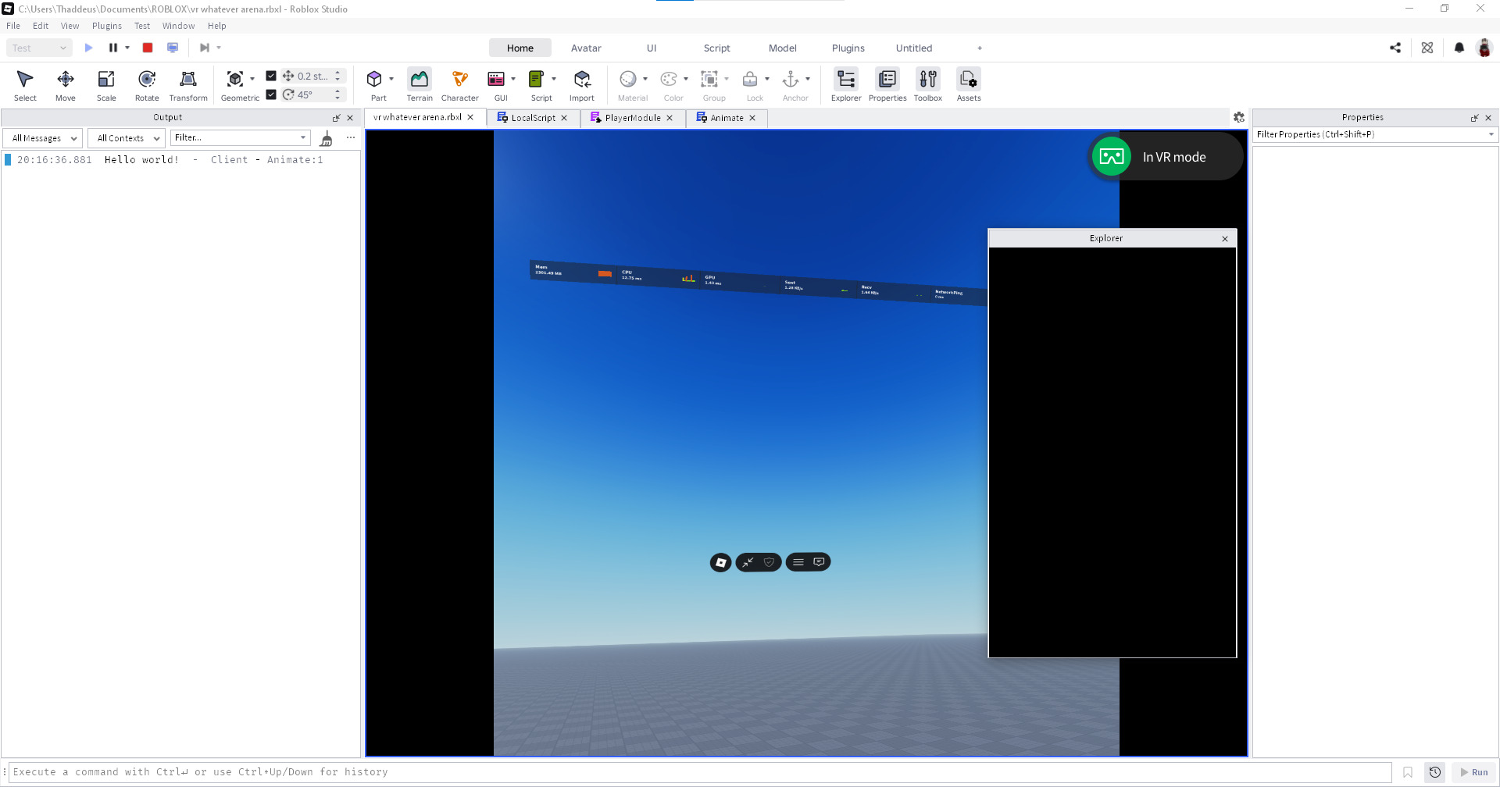Viewport: 1500px width, 812px height.
Task: Toggle the In VR mode button
Action: [x=1166, y=157]
